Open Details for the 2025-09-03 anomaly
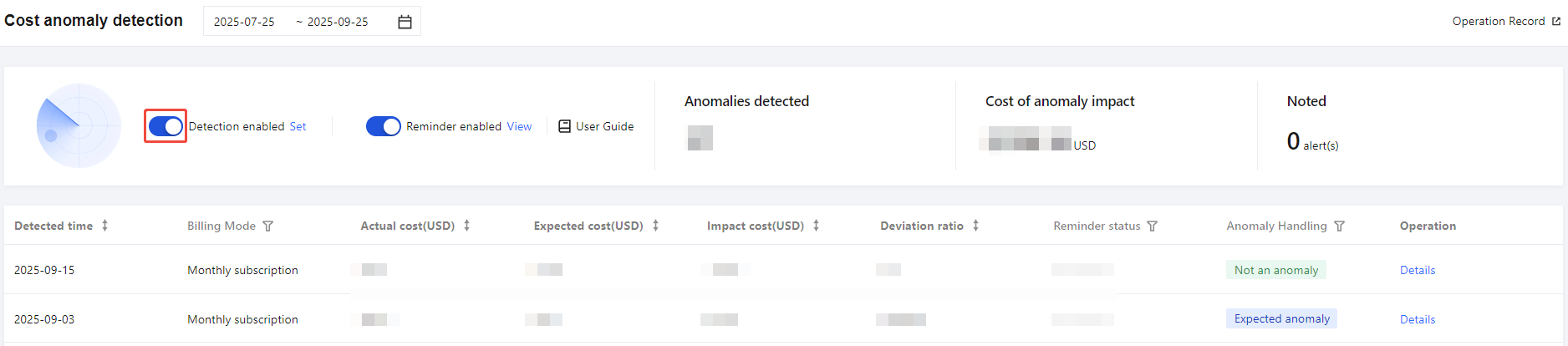The height and width of the screenshot is (346, 1568). tap(1417, 319)
